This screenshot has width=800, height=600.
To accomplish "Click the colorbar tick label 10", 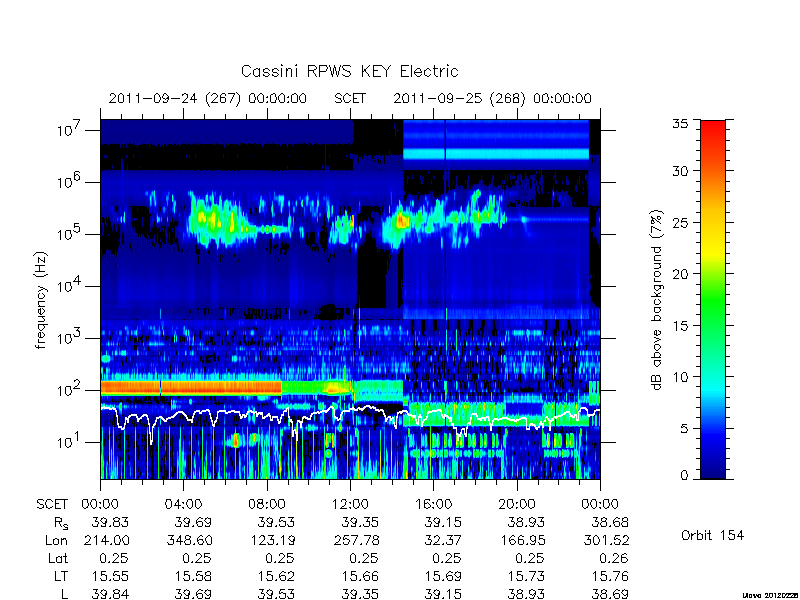I will coord(680,377).
